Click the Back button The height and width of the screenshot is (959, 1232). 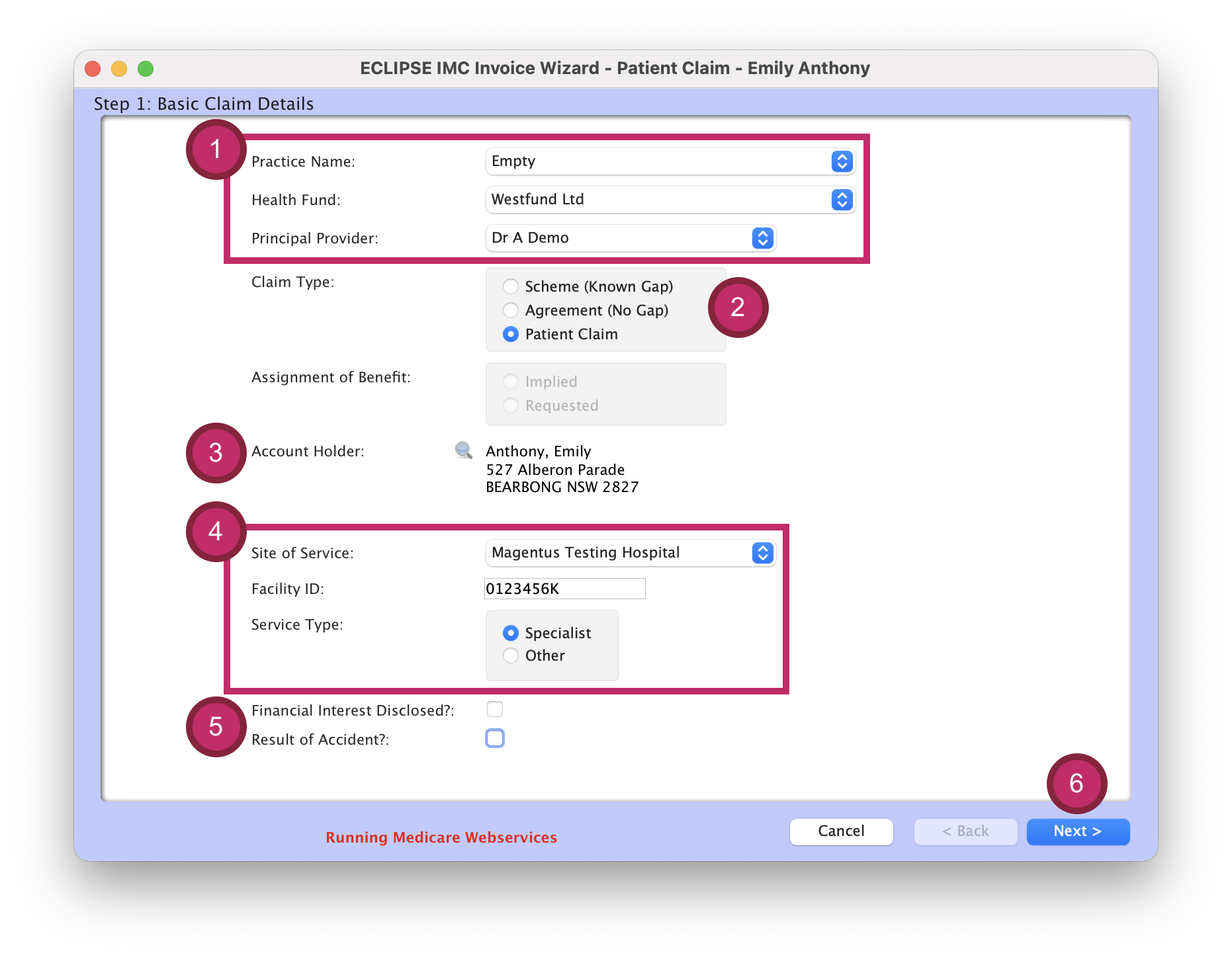965,831
